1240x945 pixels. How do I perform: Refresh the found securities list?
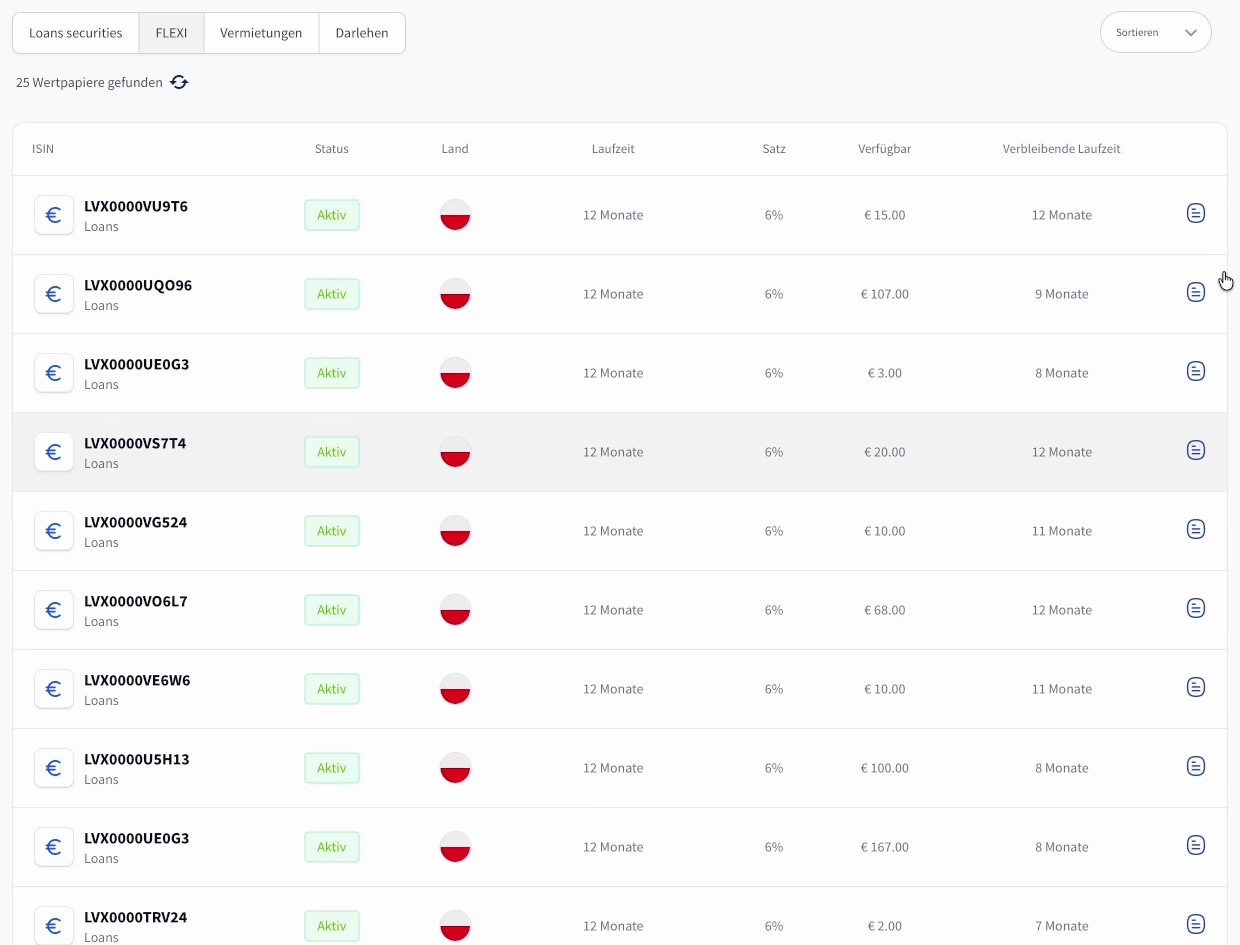pos(179,83)
